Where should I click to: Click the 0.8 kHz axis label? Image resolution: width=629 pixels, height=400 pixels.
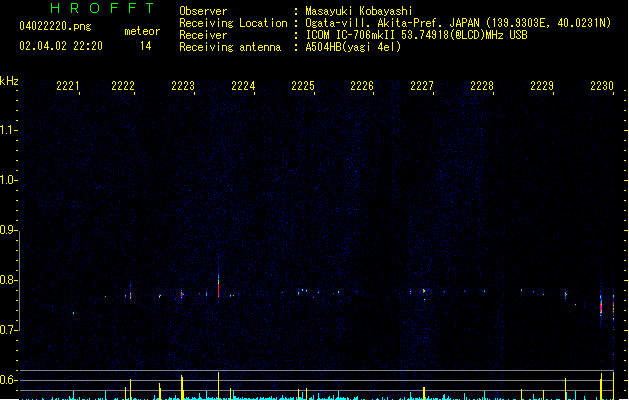pyautogui.click(x=8, y=280)
